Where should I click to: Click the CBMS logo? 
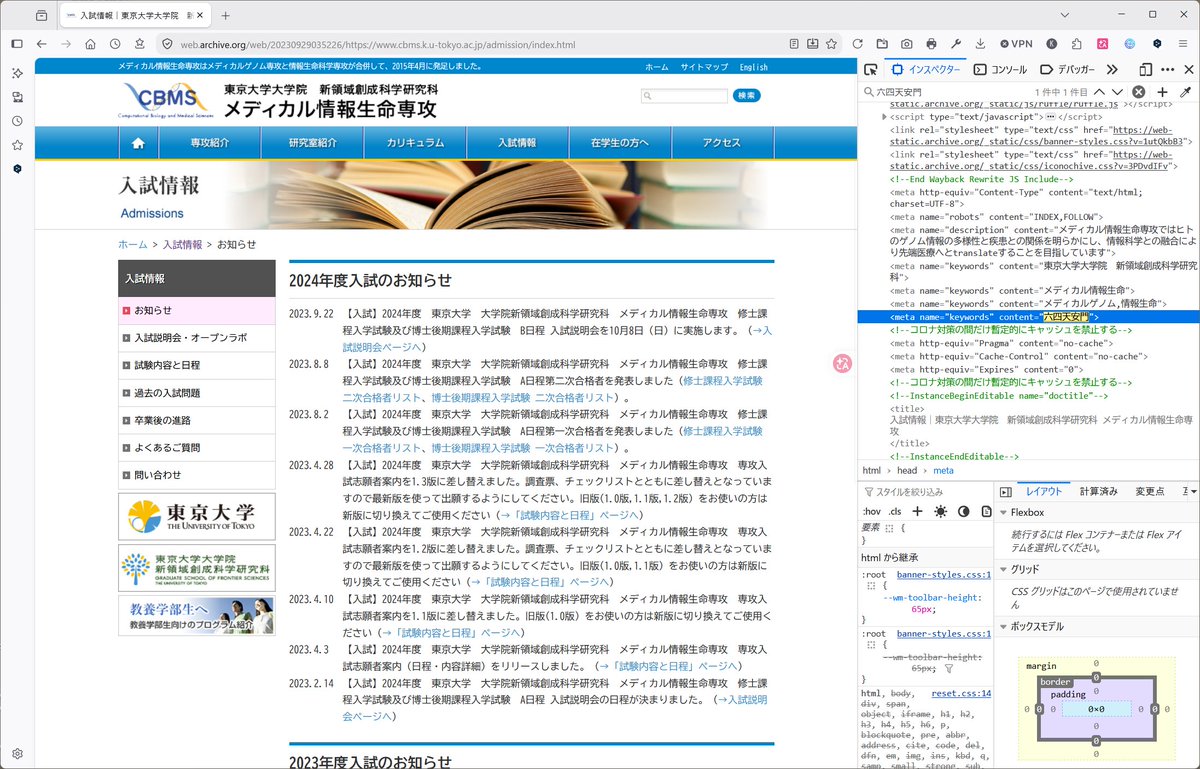[167, 100]
